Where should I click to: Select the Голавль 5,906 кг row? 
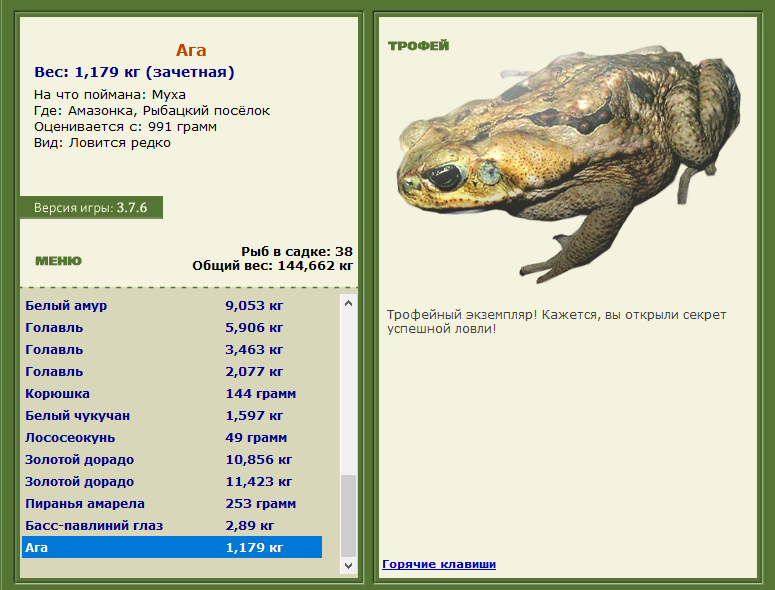click(x=172, y=328)
